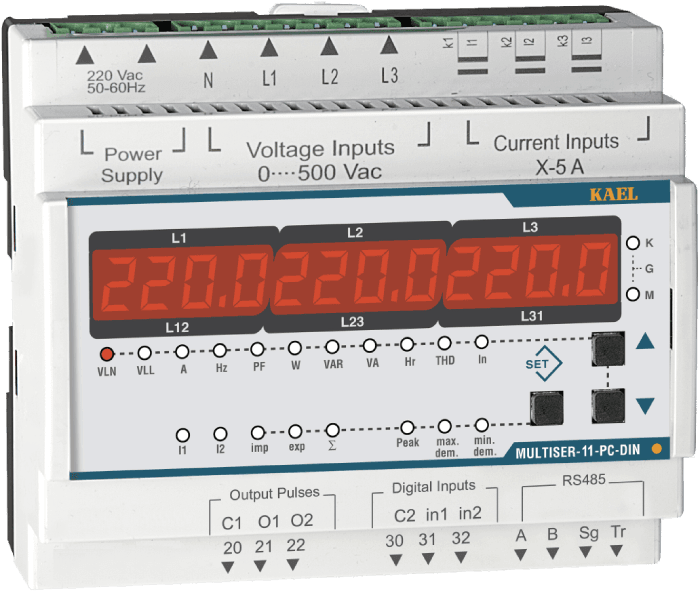
Task: Click the arrow under terminal 22
Action: [x=292, y=565]
